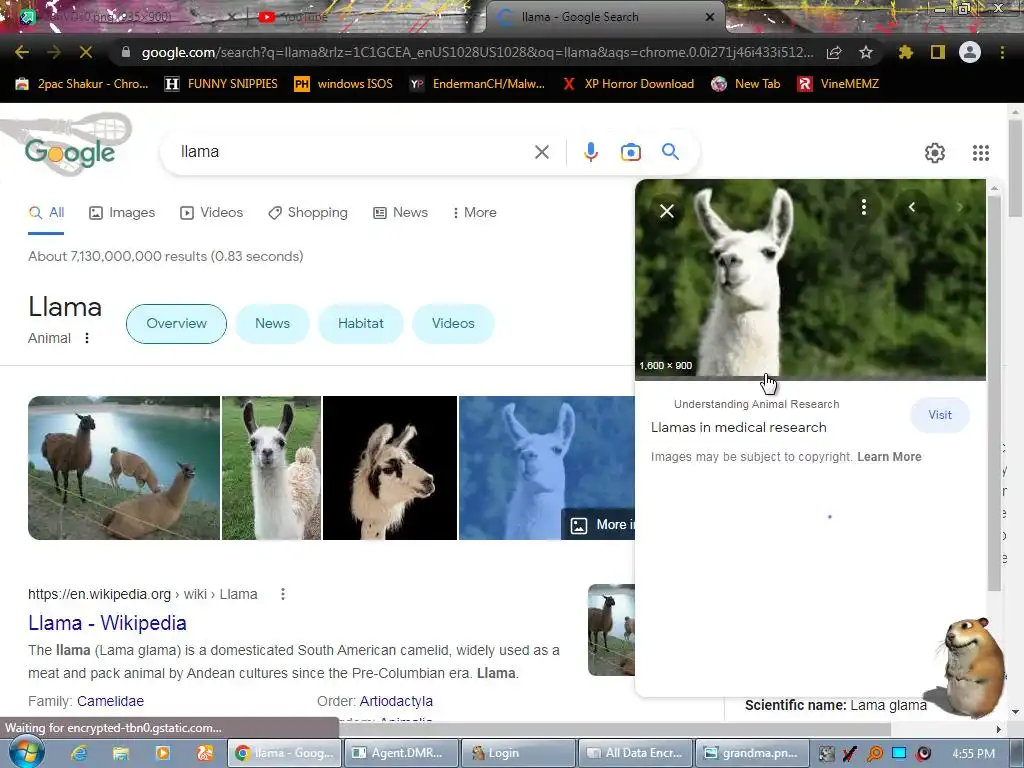Screen dimensions: 1024x768
Task: Open Llamas in medical research title
Action: click(x=739, y=427)
